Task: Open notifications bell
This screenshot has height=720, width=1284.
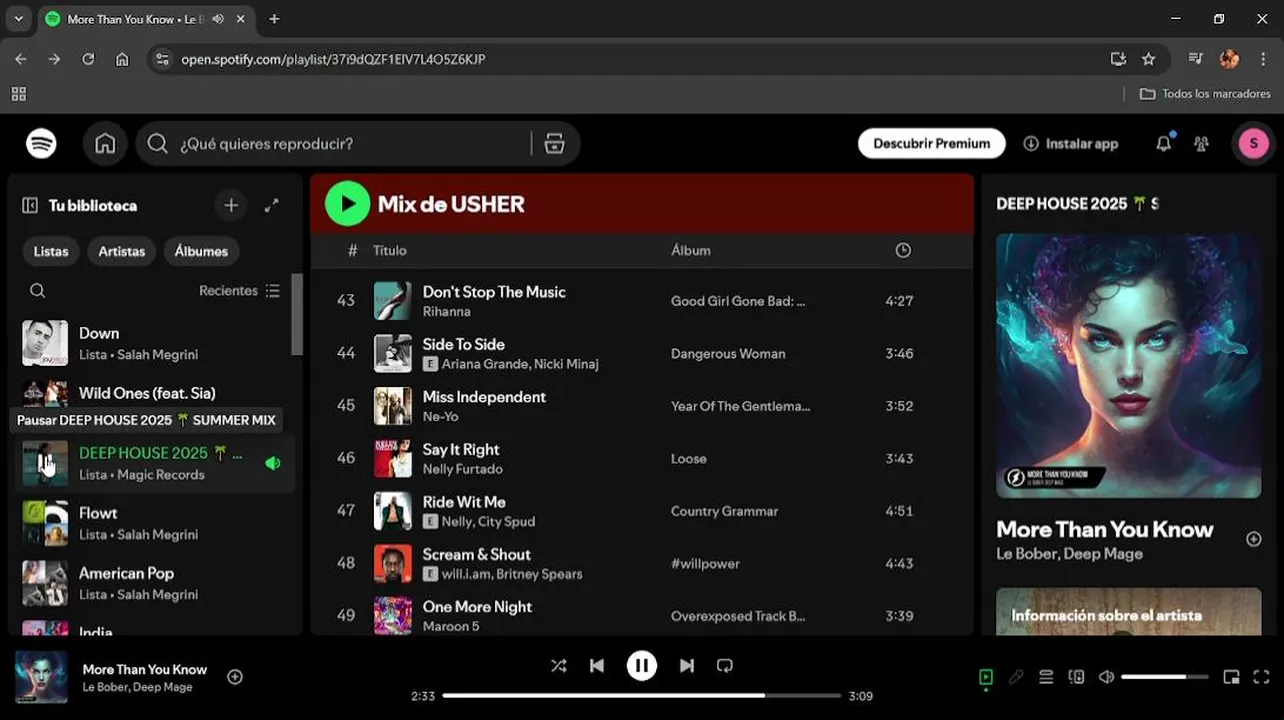Action: pos(1163,144)
